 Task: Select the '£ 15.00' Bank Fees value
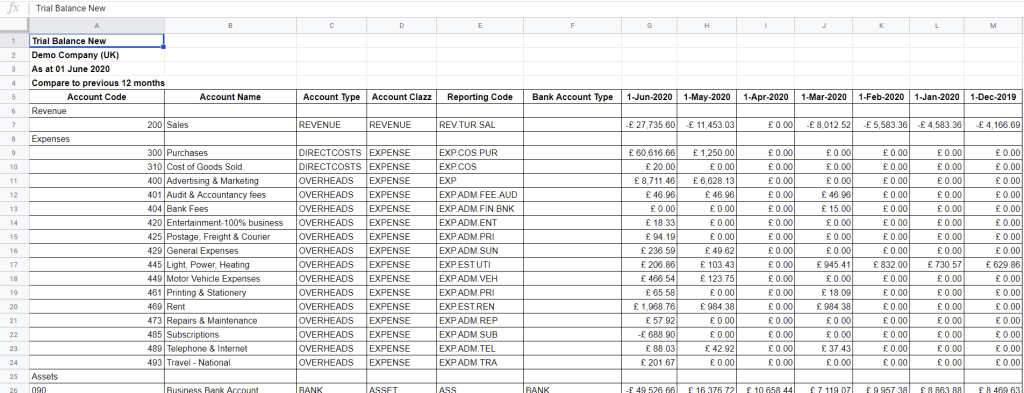(x=824, y=209)
